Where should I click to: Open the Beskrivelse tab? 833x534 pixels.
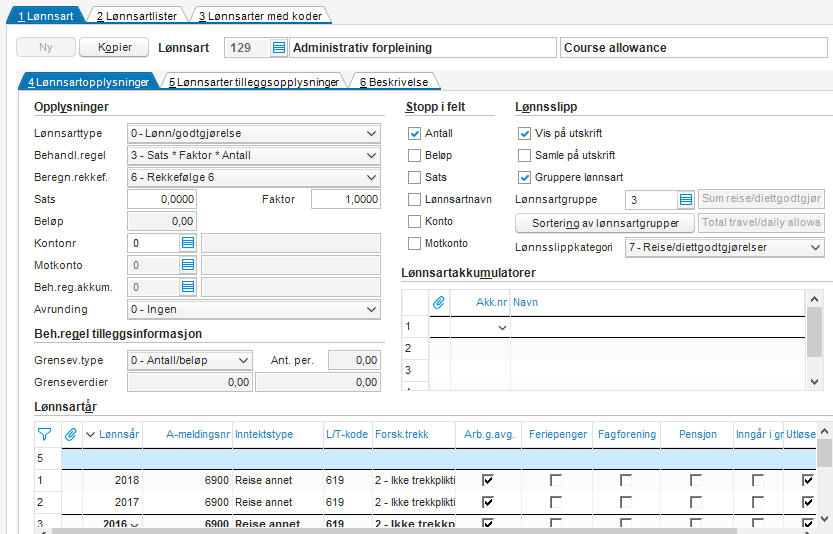(x=395, y=82)
